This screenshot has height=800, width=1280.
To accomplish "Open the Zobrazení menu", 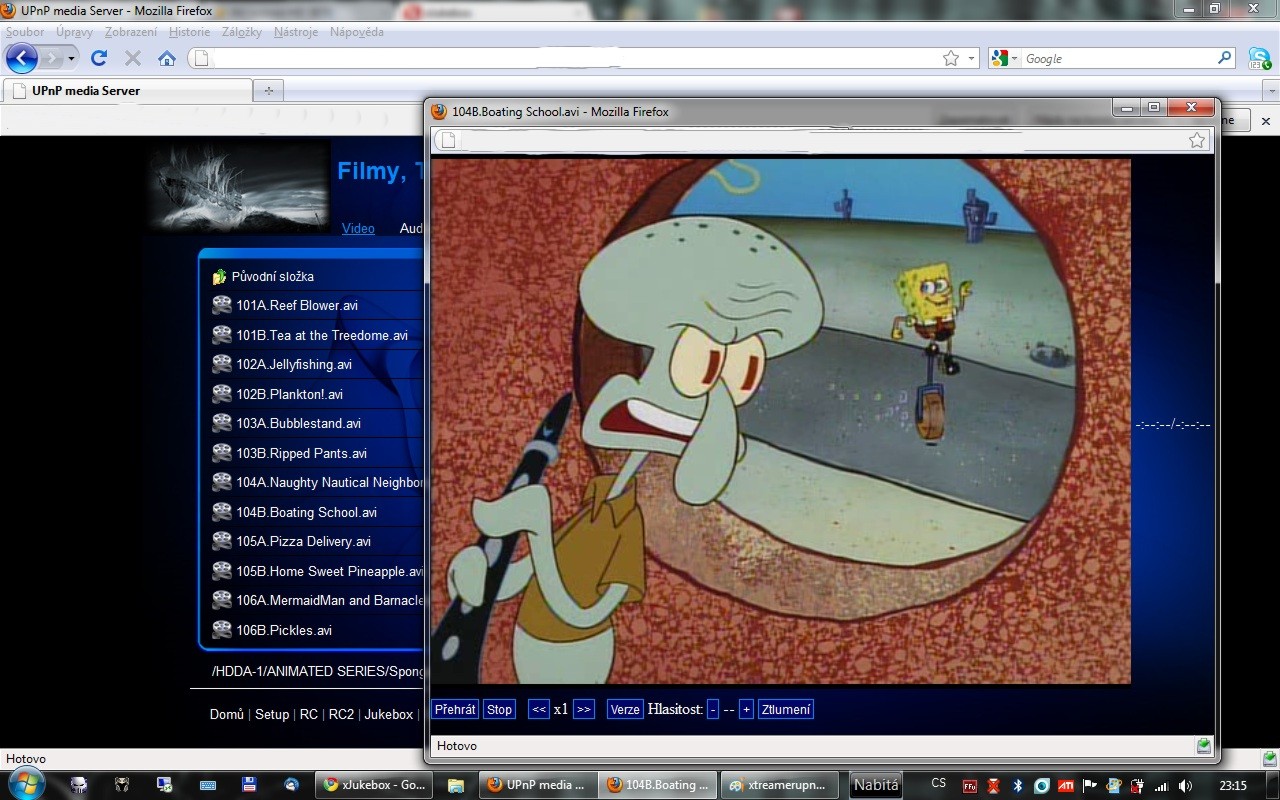I will coord(131,32).
